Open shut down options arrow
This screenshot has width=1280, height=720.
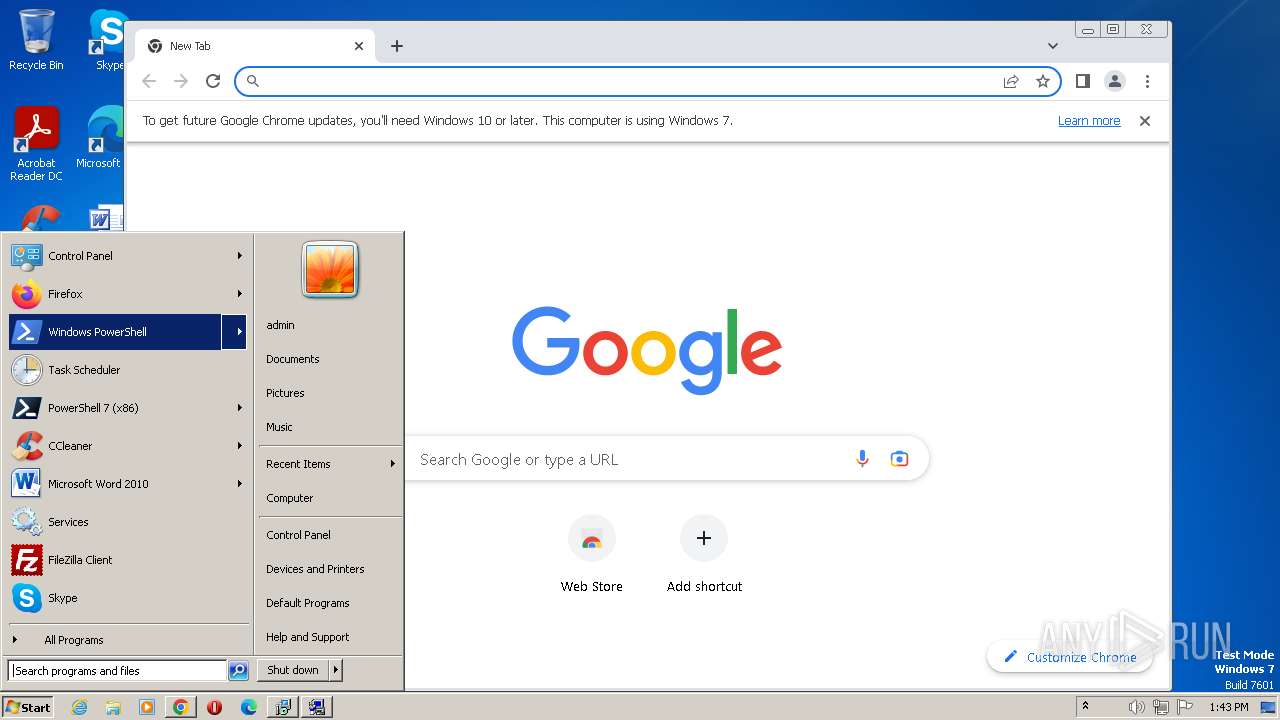pyautogui.click(x=335, y=670)
